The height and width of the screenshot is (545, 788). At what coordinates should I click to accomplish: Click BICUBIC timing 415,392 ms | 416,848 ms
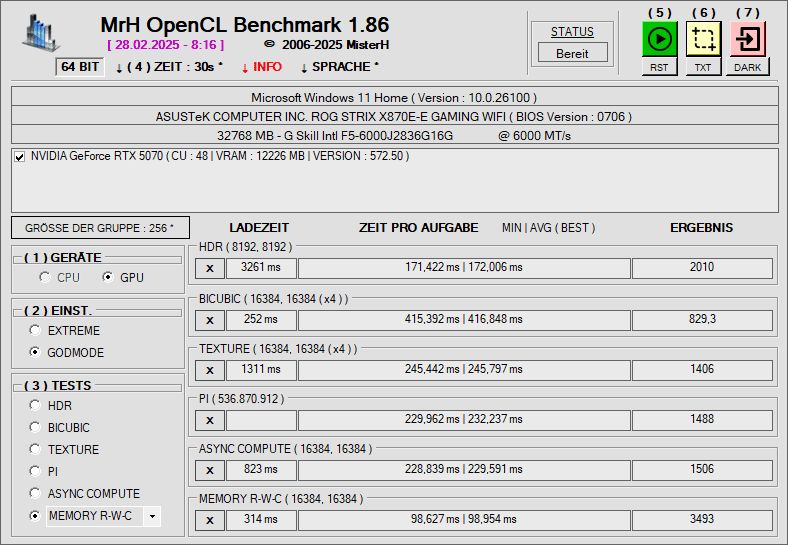pyautogui.click(x=464, y=320)
